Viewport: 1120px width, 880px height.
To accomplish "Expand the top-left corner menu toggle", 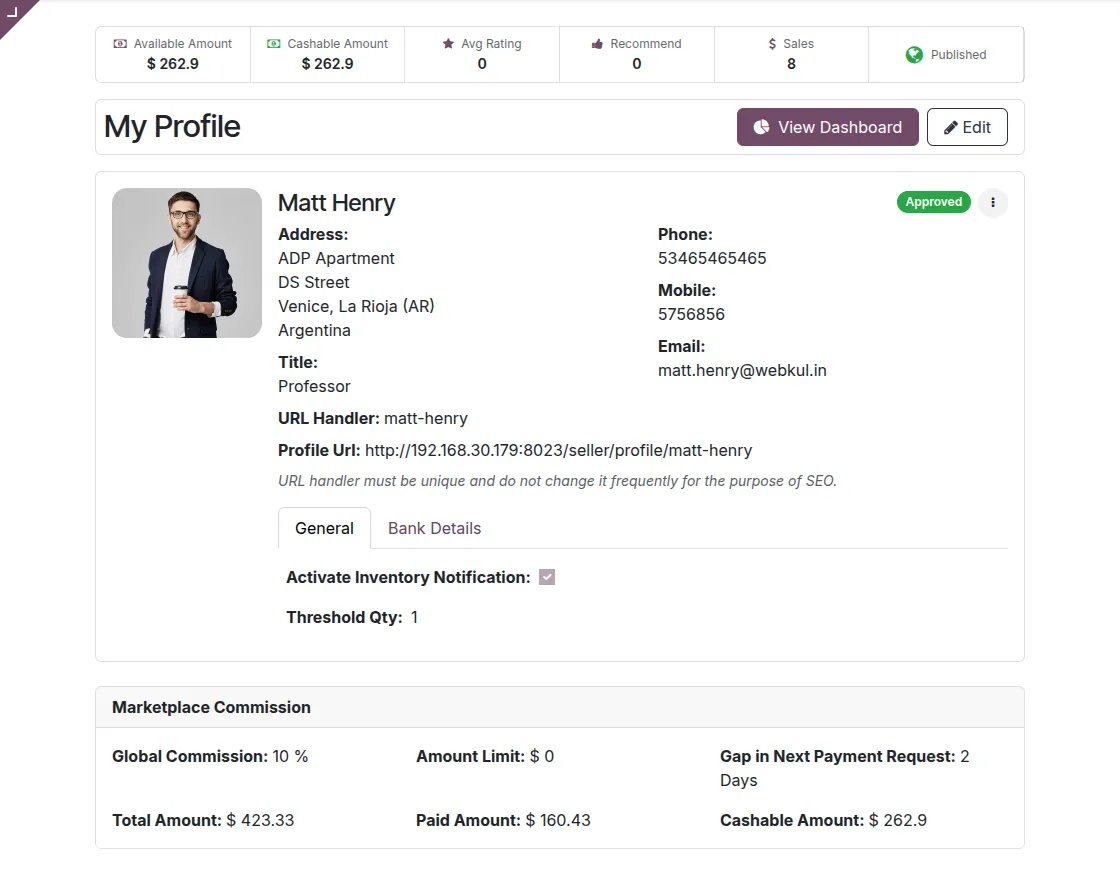I will 13,12.
